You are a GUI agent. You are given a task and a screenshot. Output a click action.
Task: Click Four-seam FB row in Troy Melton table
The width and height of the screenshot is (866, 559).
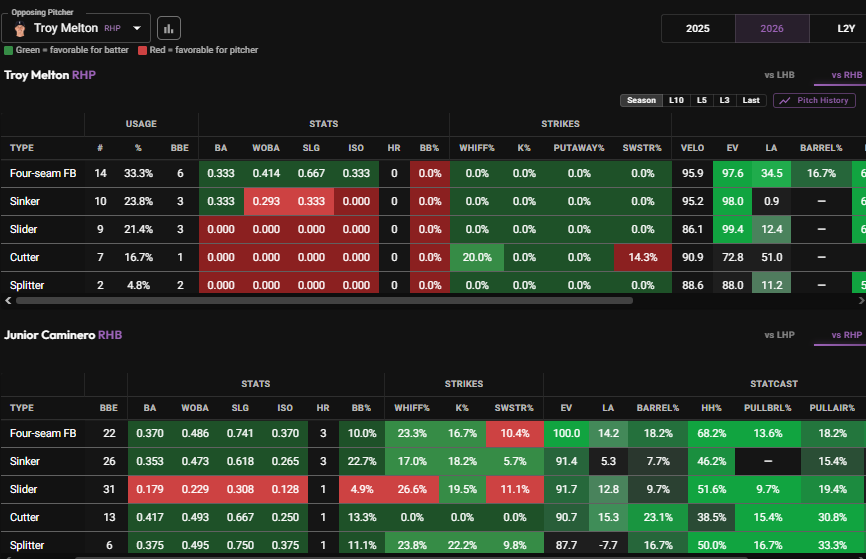pyautogui.click(x=433, y=173)
